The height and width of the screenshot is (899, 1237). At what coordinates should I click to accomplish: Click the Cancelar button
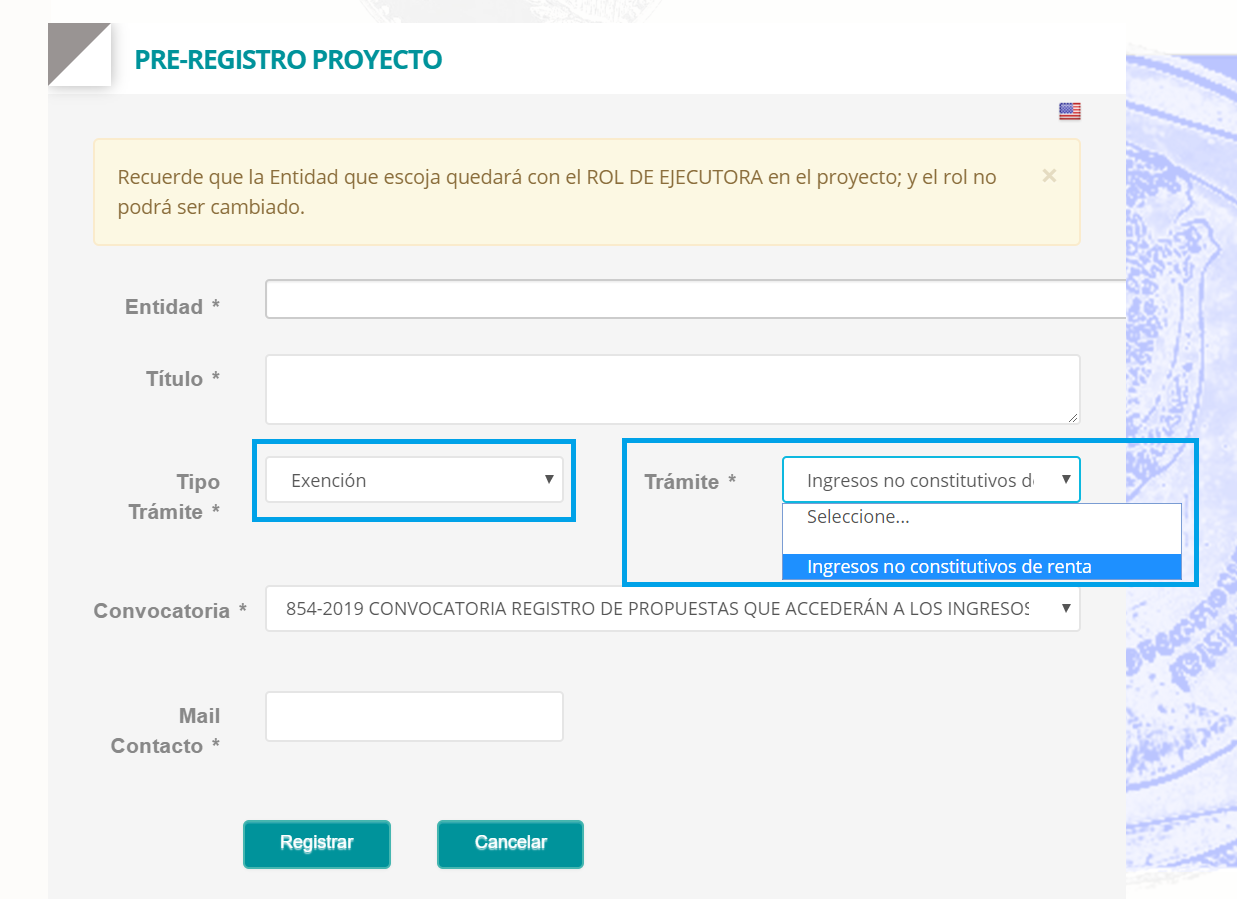pyautogui.click(x=510, y=843)
